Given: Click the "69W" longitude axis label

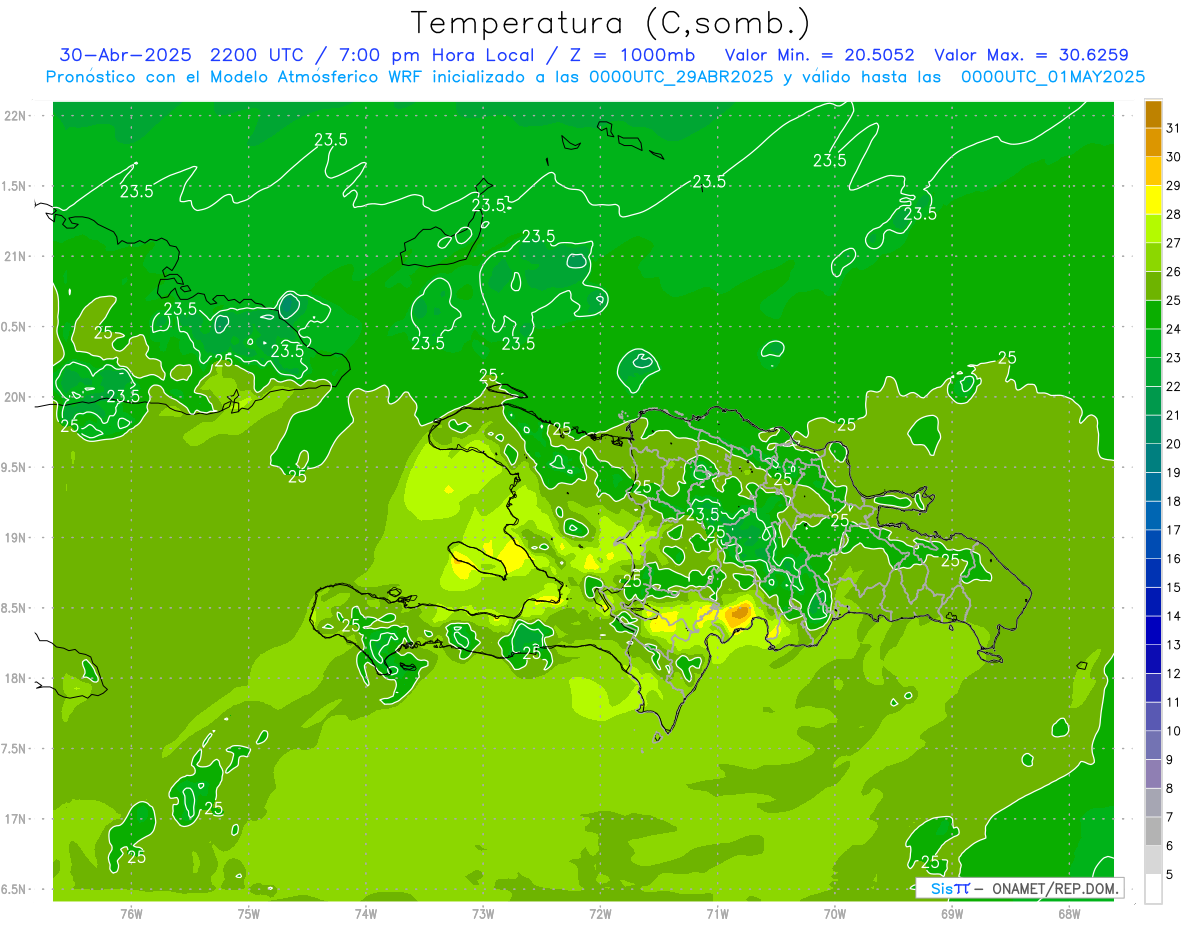Looking at the screenshot, I should pyautogui.click(x=952, y=913).
